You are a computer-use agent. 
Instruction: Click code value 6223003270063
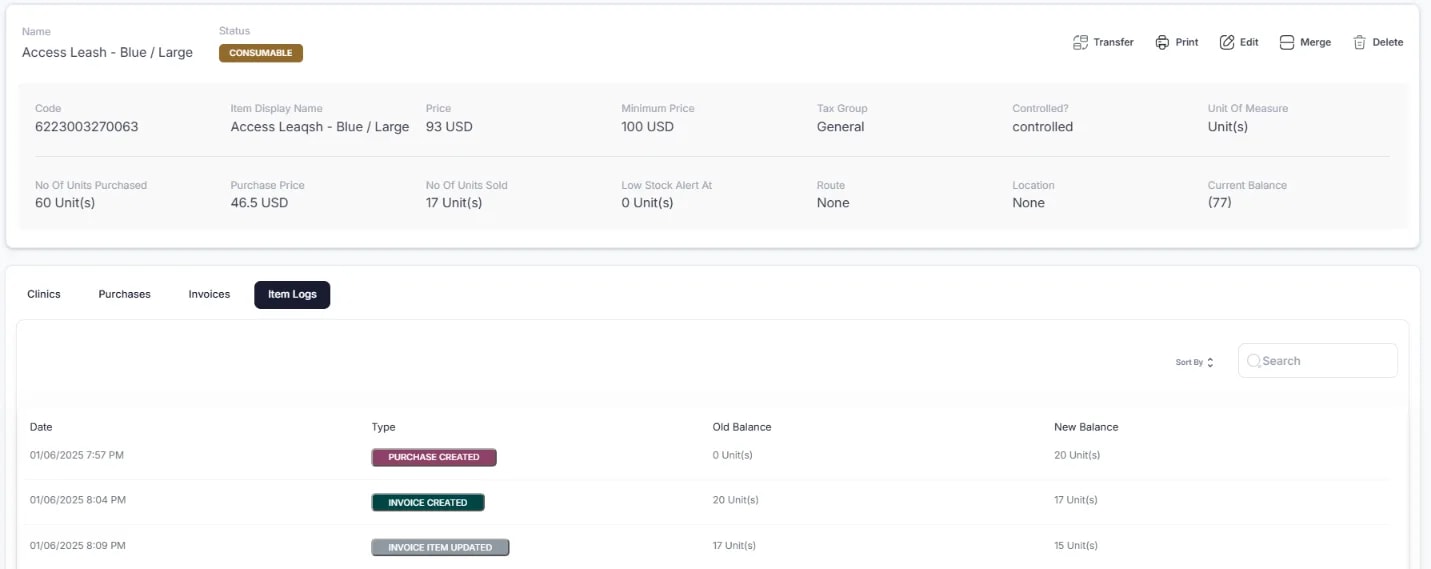(87, 127)
